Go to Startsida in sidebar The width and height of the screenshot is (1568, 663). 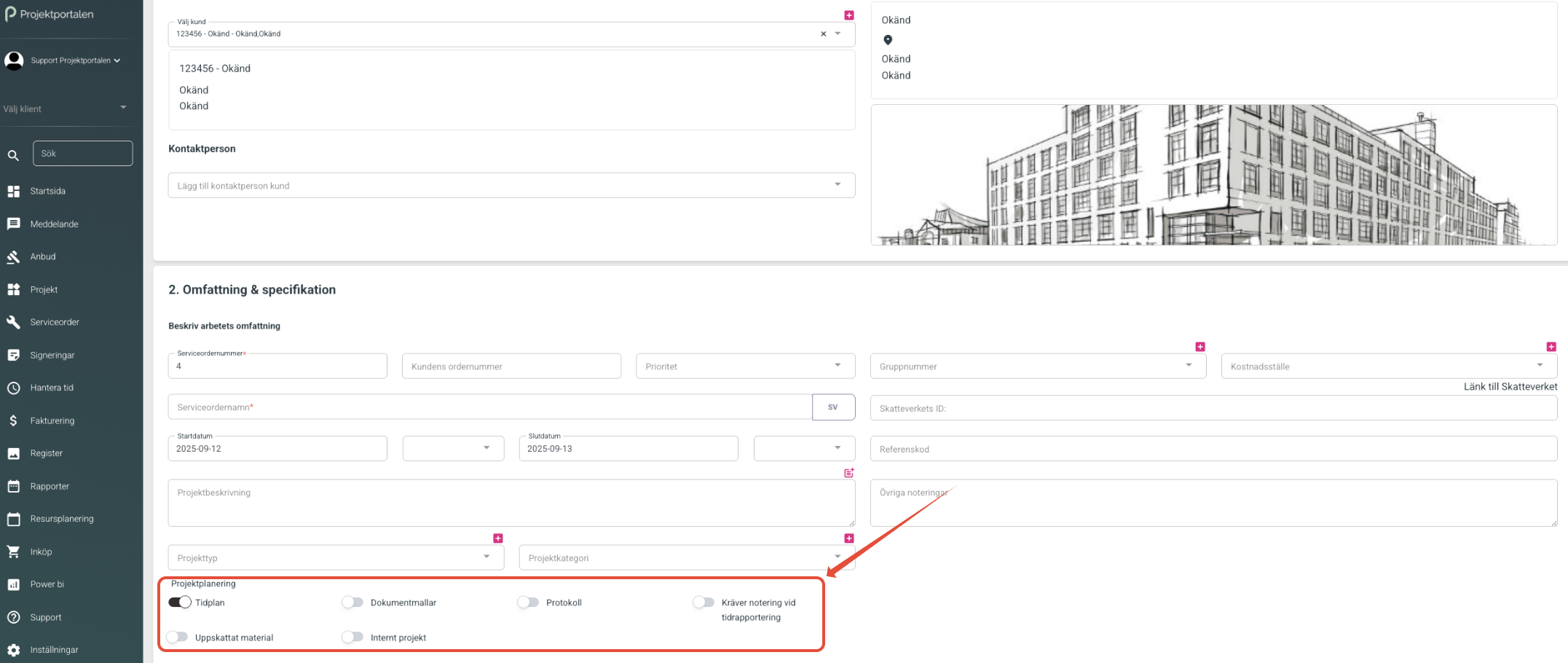(48, 192)
